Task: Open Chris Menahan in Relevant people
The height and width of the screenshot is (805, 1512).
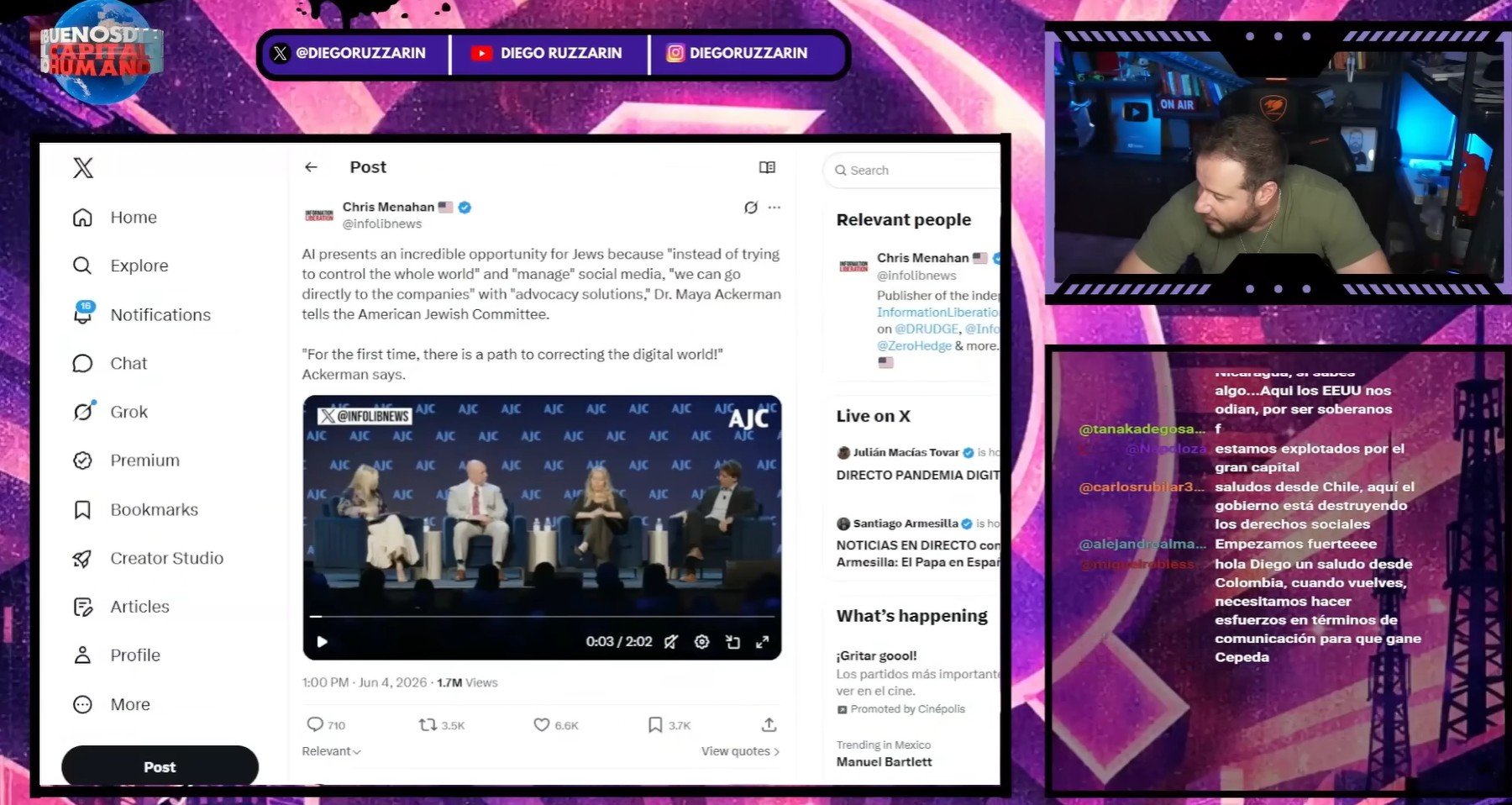Action: tap(923, 258)
